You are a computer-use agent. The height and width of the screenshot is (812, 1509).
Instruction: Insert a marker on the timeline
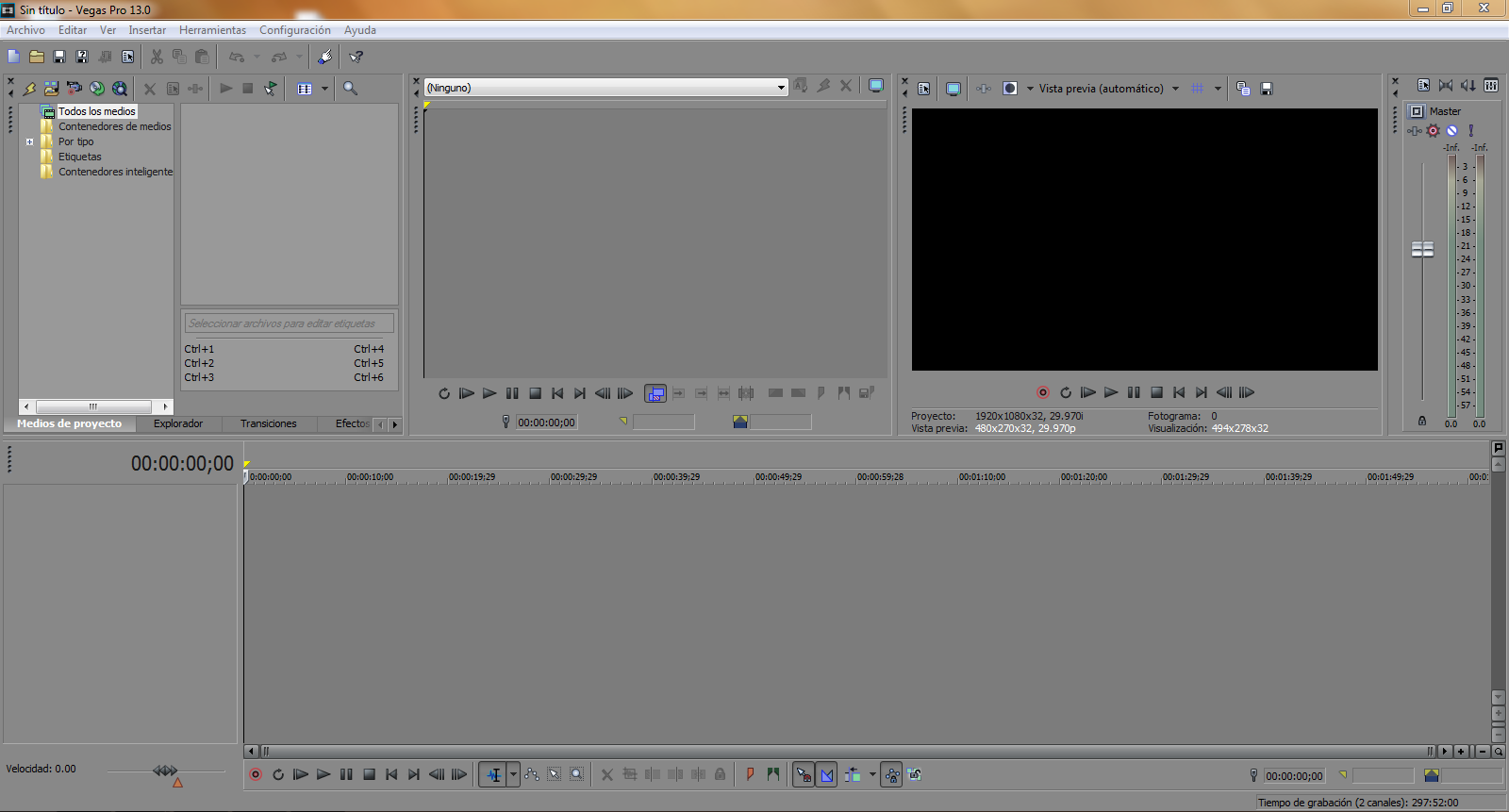[x=750, y=774]
